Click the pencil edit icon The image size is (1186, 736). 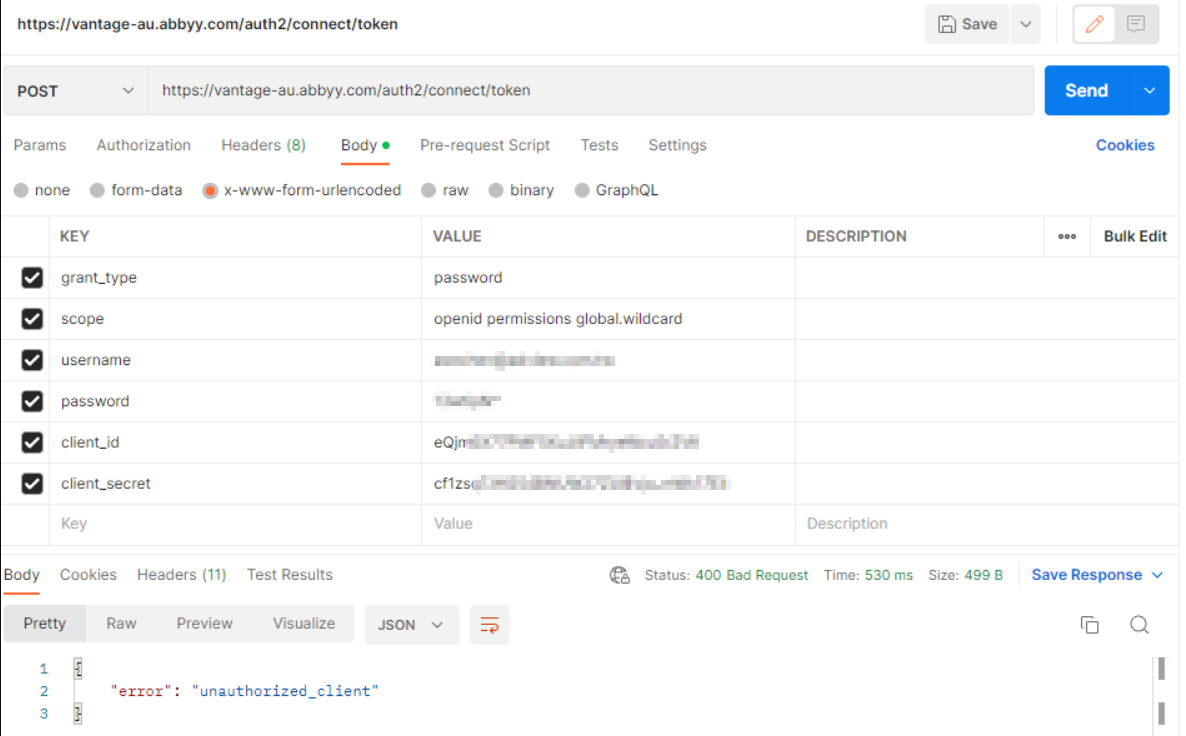[x=1094, y=24]
